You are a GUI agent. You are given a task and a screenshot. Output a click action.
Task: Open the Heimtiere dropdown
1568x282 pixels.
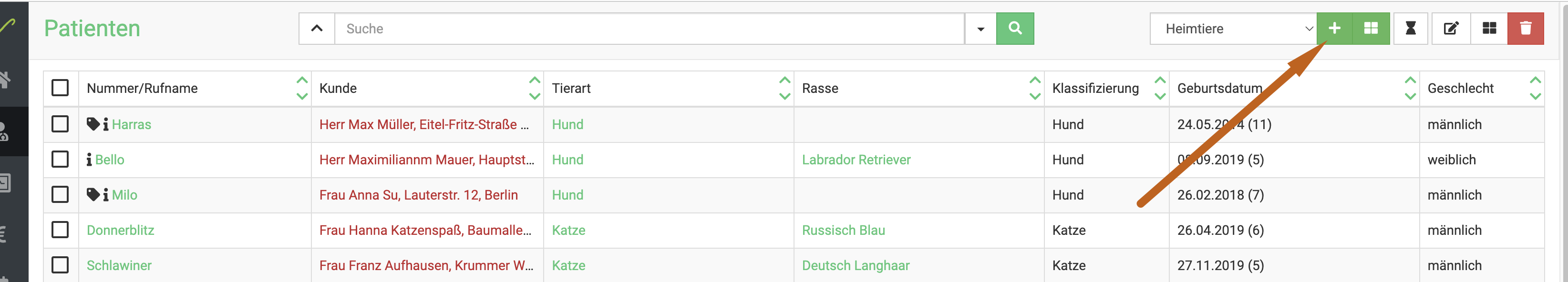click(1233, 29)
